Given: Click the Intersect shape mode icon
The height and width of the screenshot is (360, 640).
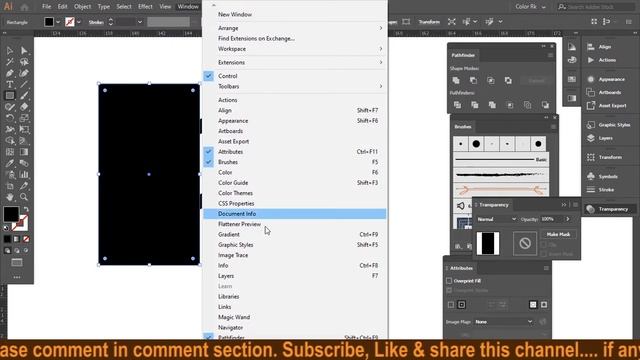Looking at the screenshot, I should [x=491, y=80].
